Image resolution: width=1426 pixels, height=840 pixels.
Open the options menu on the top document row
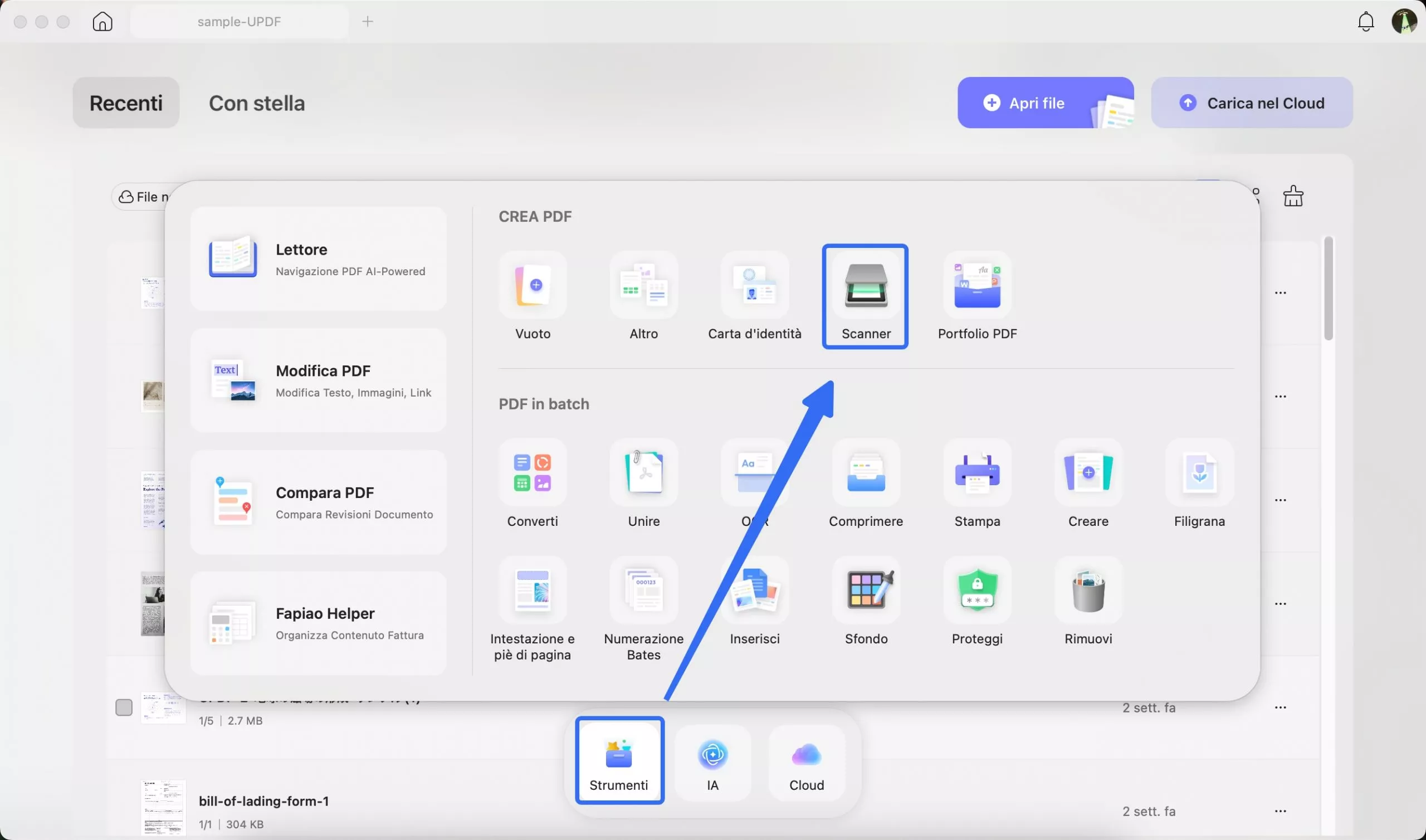pos(1281,292)
